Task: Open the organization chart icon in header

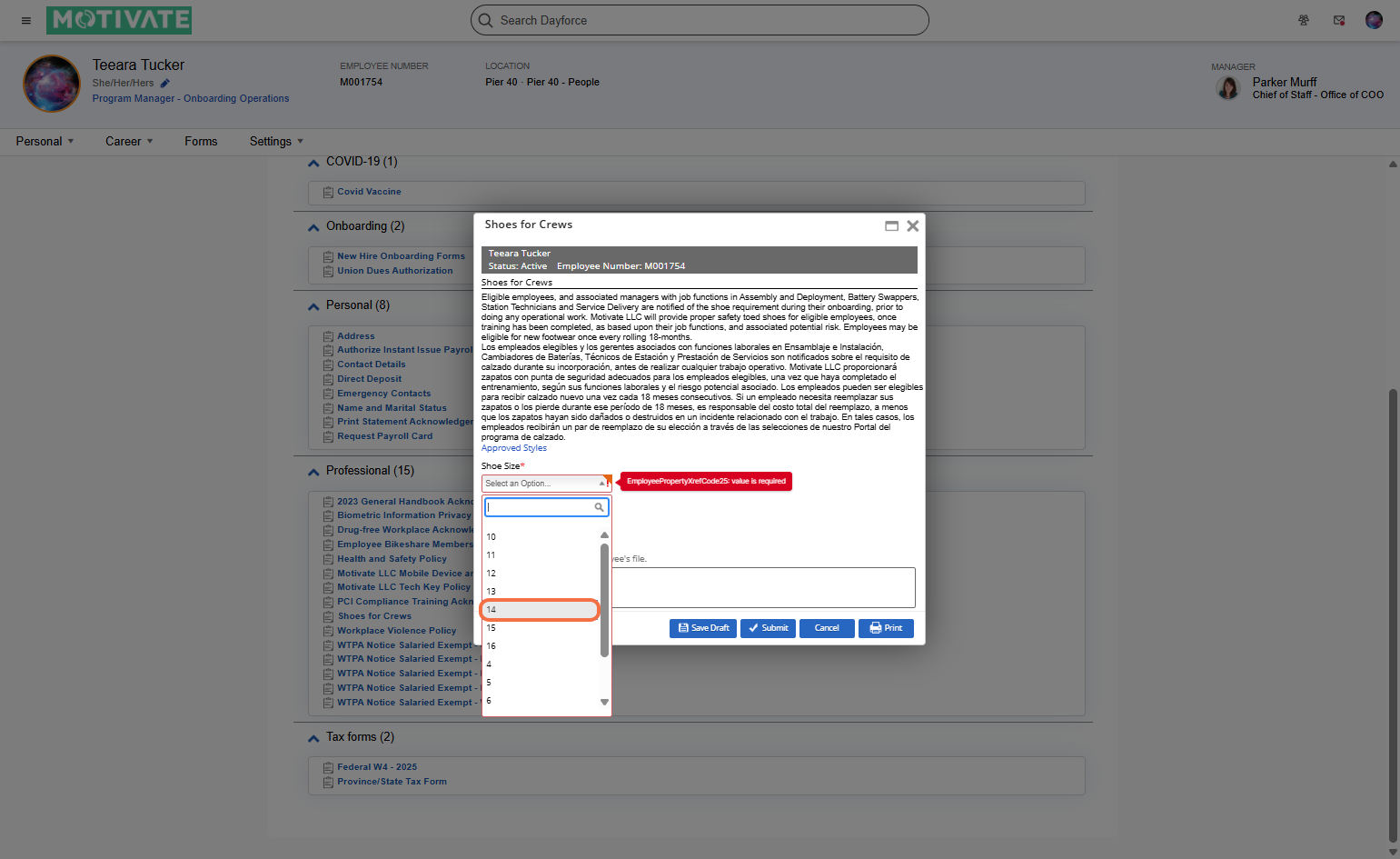Action: click(1304, 20)
